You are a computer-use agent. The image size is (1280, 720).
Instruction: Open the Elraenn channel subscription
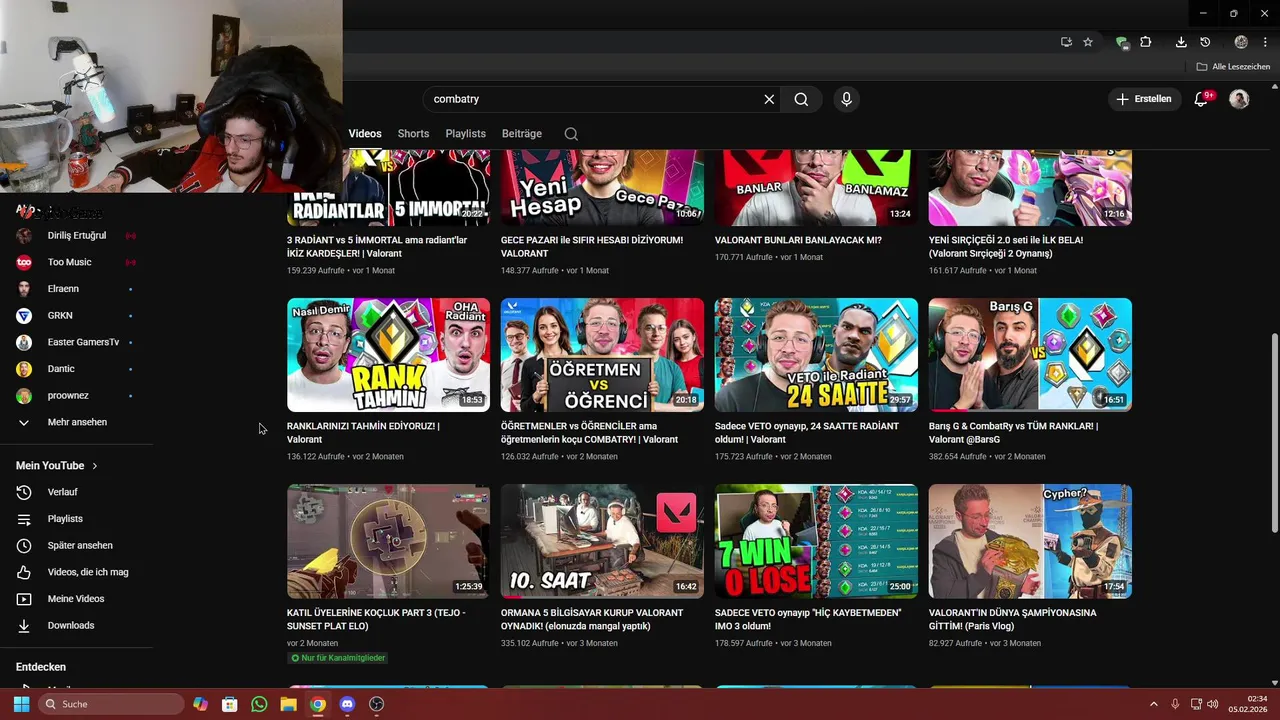click(63, 289)
